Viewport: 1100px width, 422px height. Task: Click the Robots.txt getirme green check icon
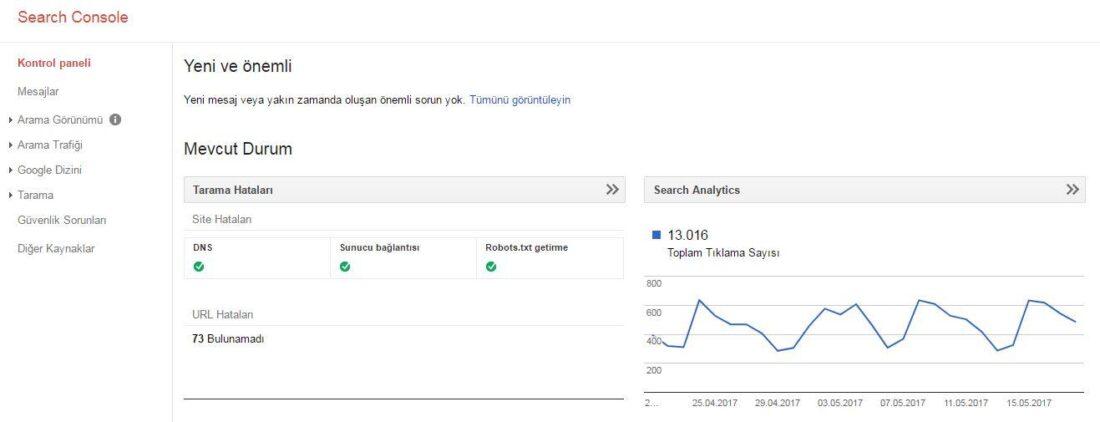pos(491,266)
